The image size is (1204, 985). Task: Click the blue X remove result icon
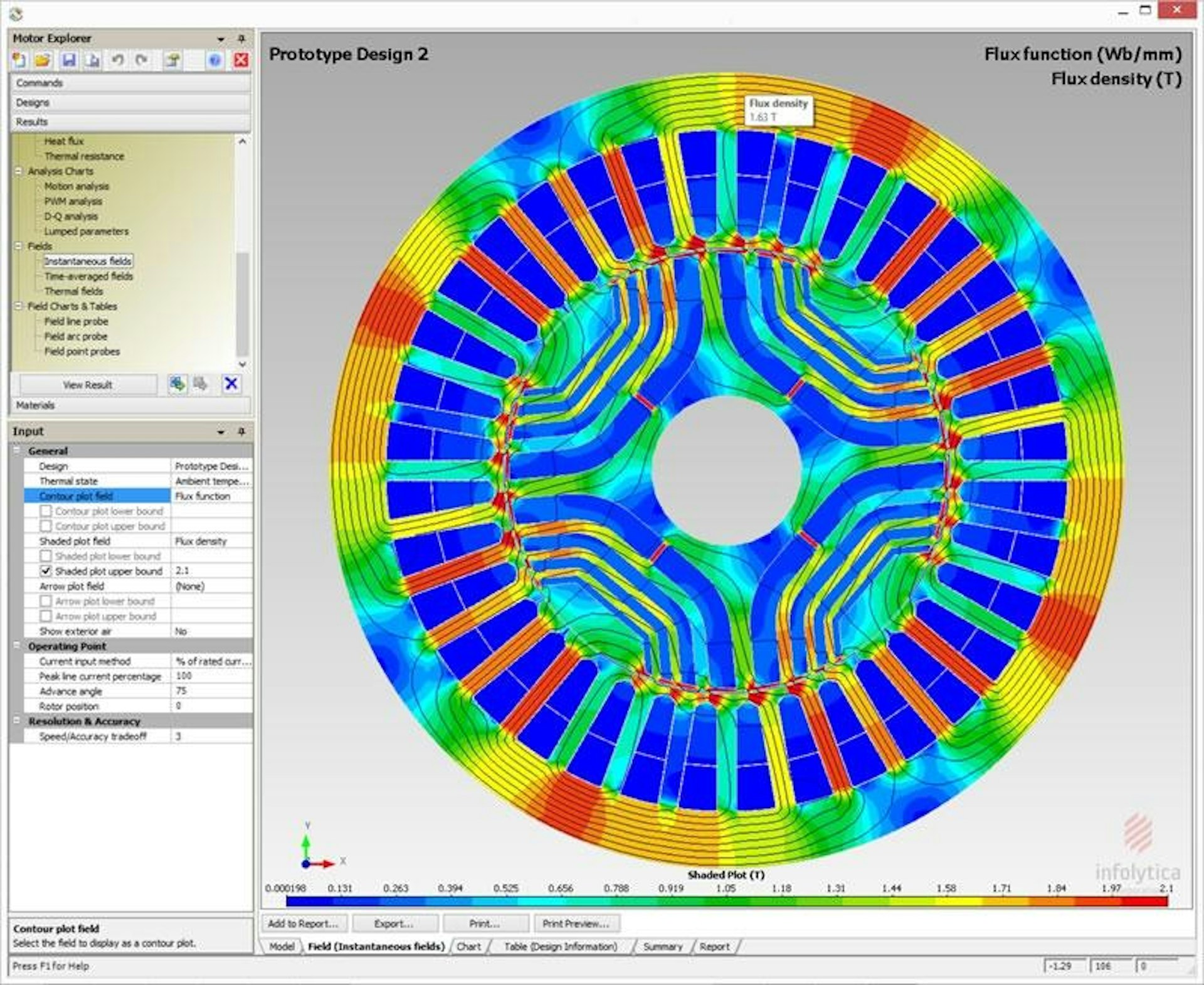click(231, 384)
